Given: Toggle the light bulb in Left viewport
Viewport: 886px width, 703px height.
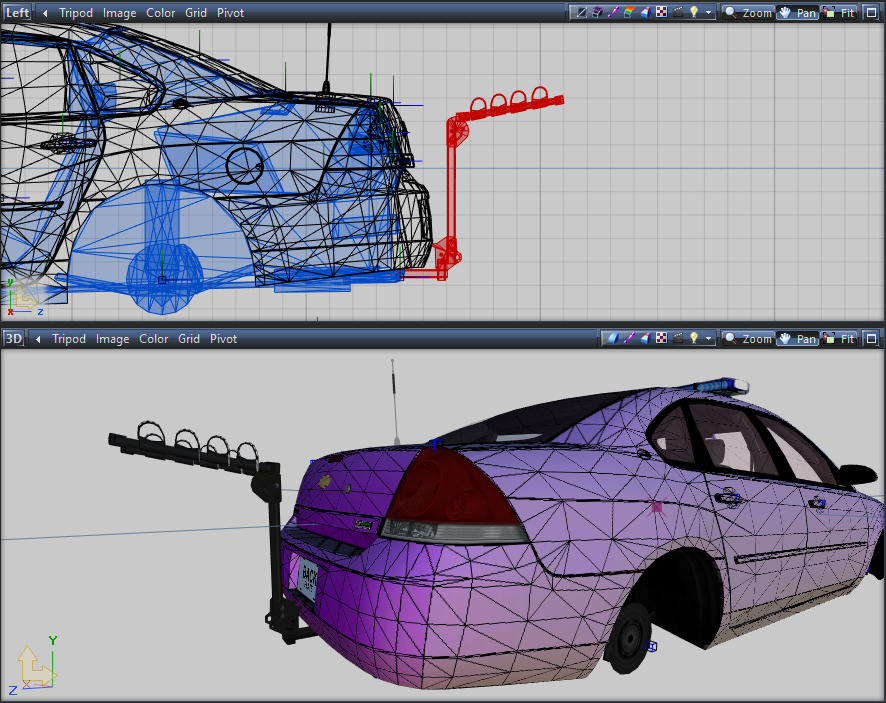Looking at the screenshot, I should tap(693, 13).
